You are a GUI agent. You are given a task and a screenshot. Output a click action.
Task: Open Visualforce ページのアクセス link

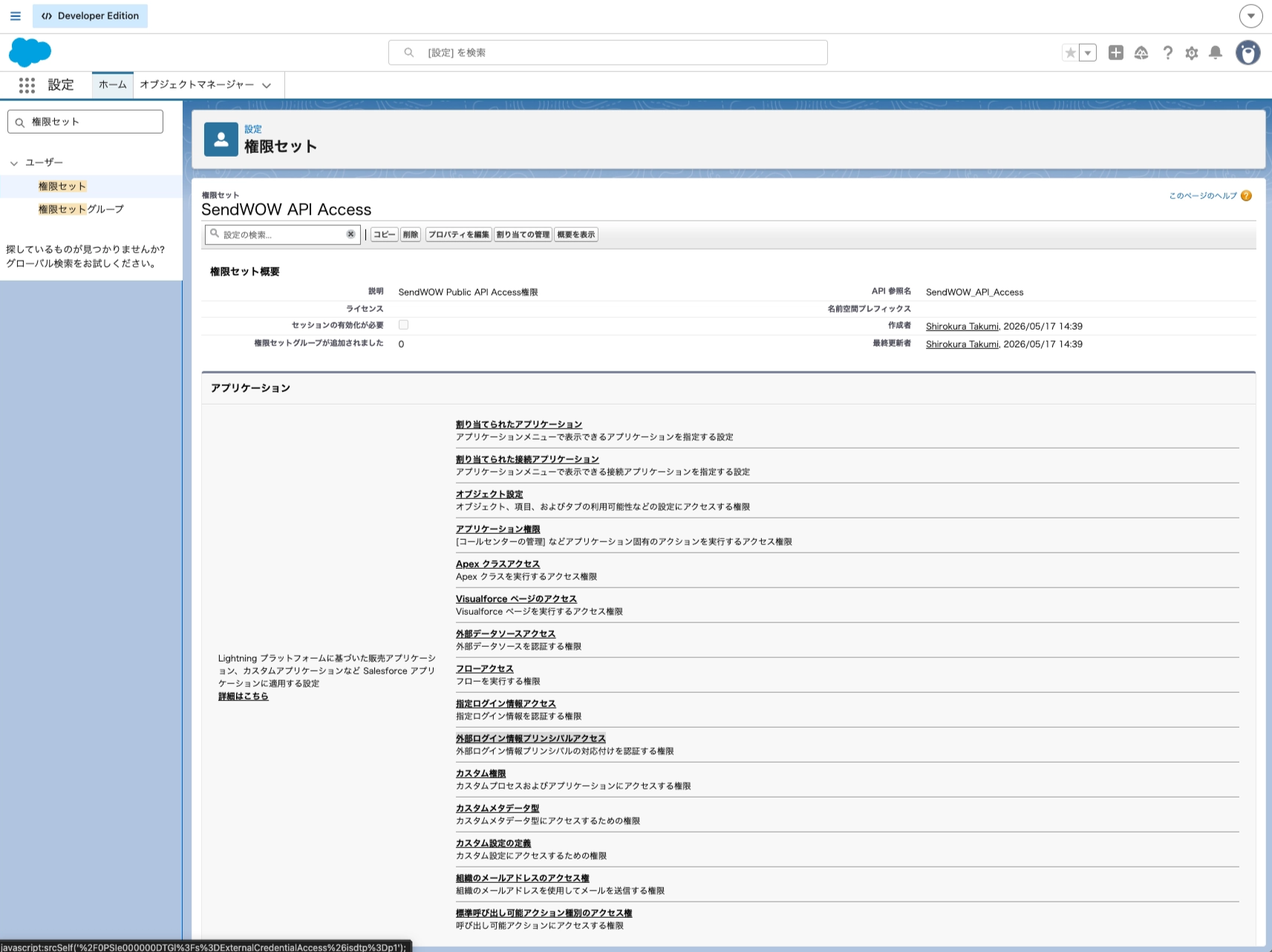(516, 599)
